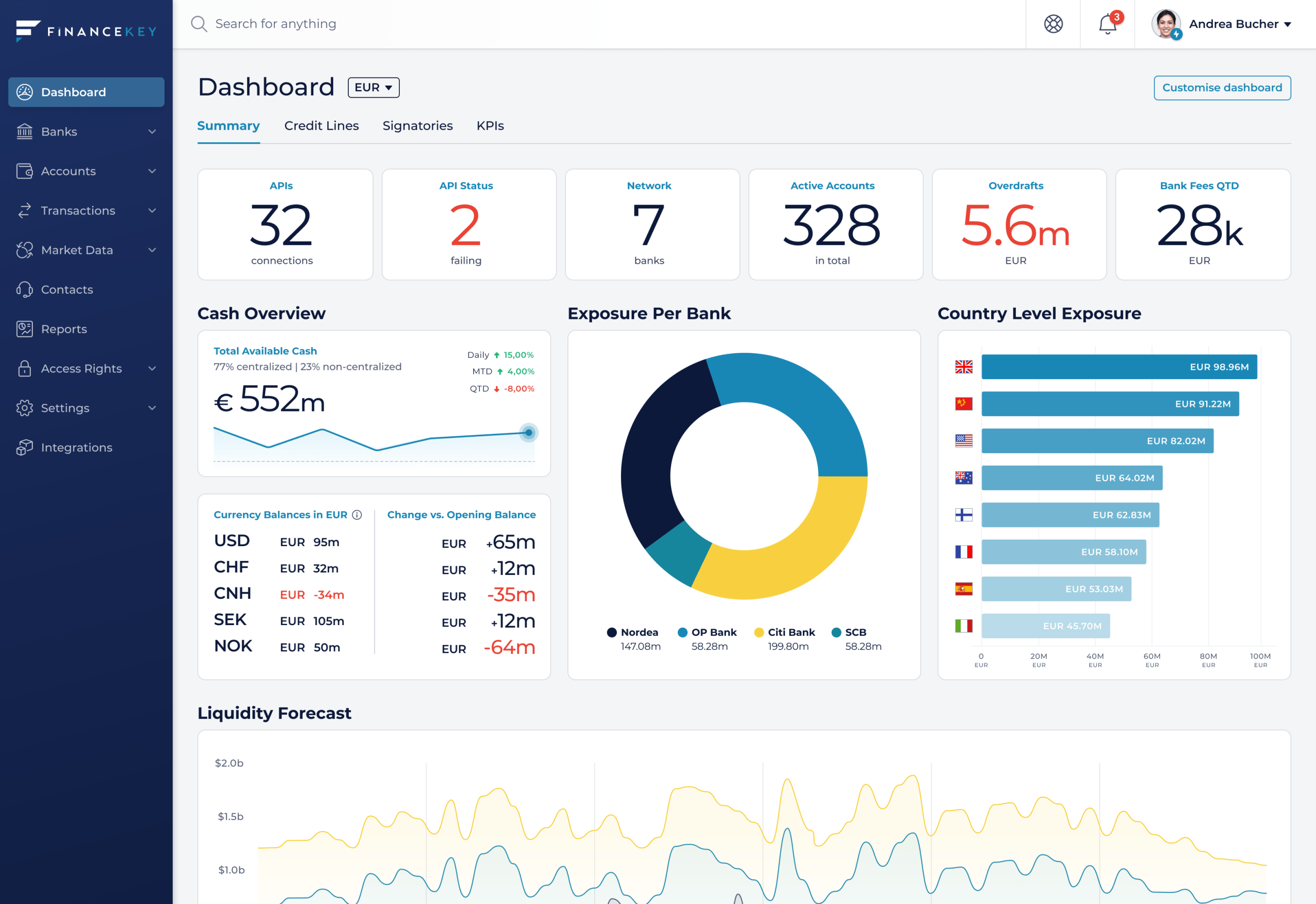The image size is (1316, 904).
Task: Click Andrea Bucher's avatar picture
Action: tap(1165, 24)
